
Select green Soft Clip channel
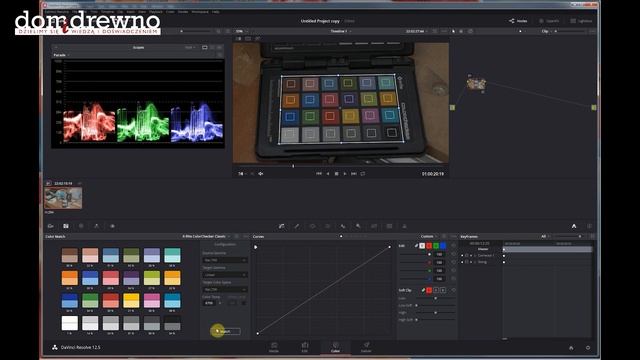pyautogui.click(x=436, y=290)
